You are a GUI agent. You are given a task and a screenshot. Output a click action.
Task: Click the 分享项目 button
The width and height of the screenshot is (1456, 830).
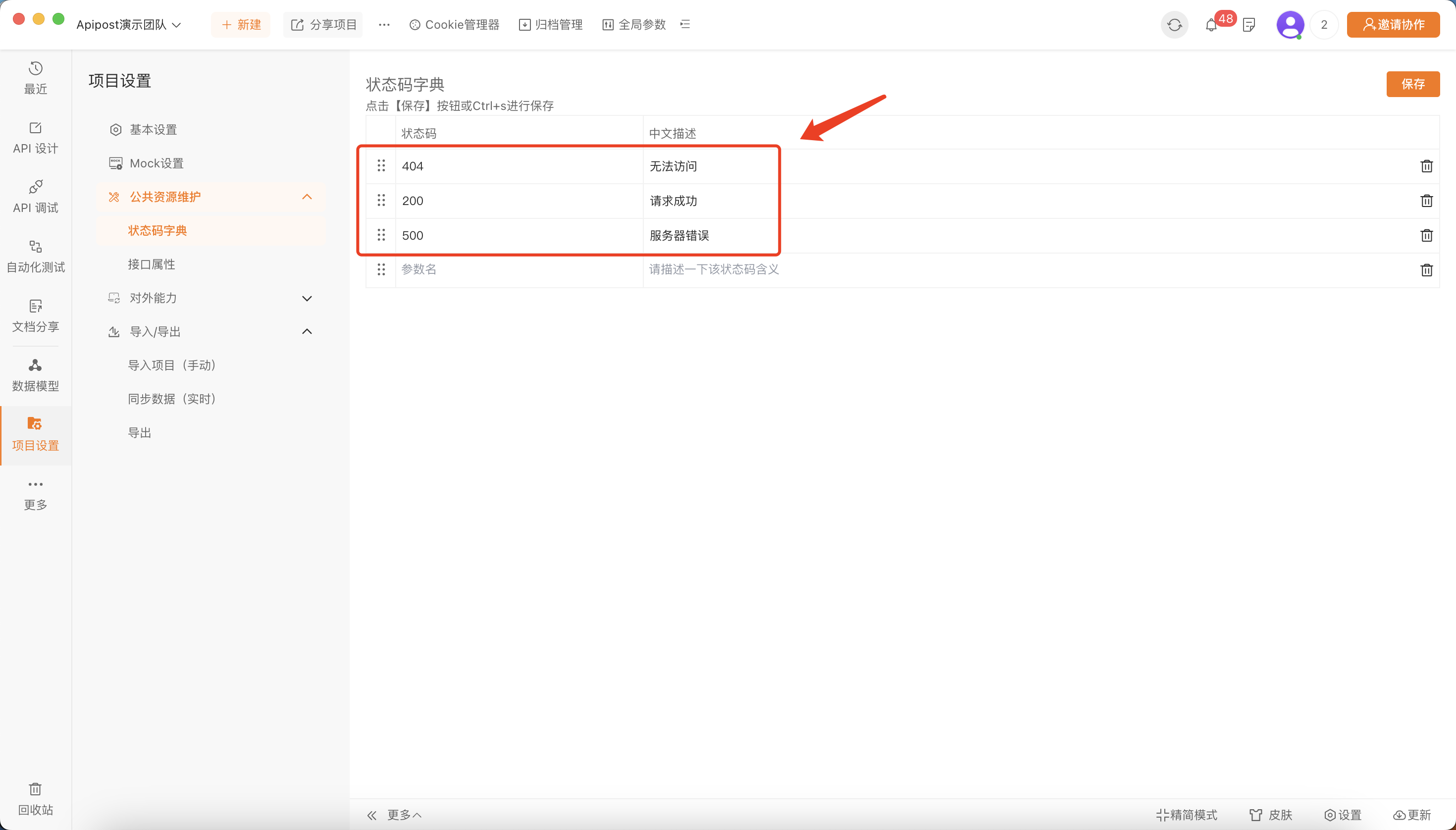(323, 24)
